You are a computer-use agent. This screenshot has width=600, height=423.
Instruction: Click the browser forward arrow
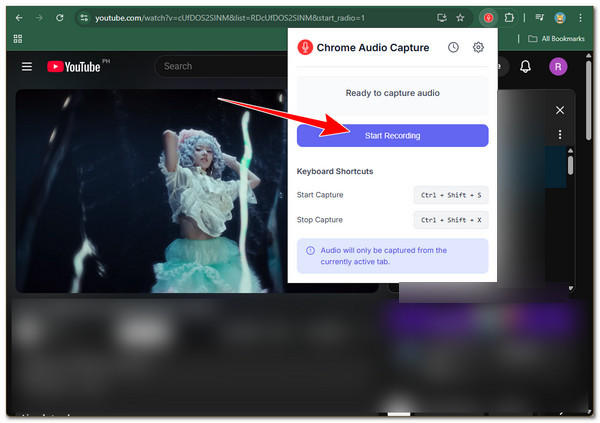pyautogui.click(x=39, y=18)
